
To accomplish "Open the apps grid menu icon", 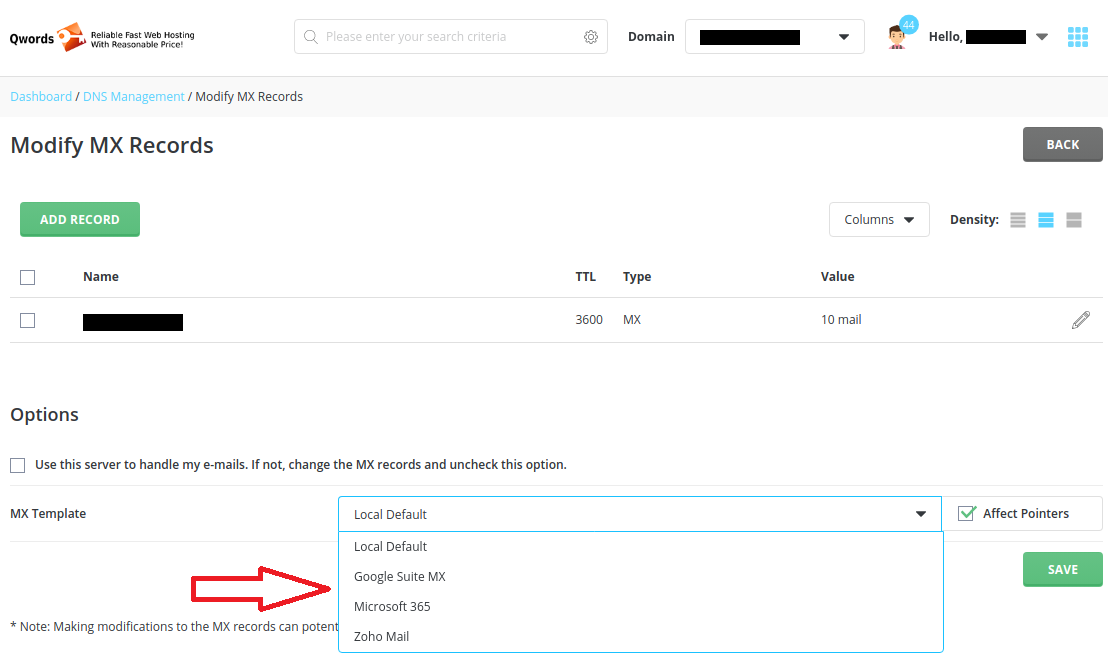I will coord(1077,37).
